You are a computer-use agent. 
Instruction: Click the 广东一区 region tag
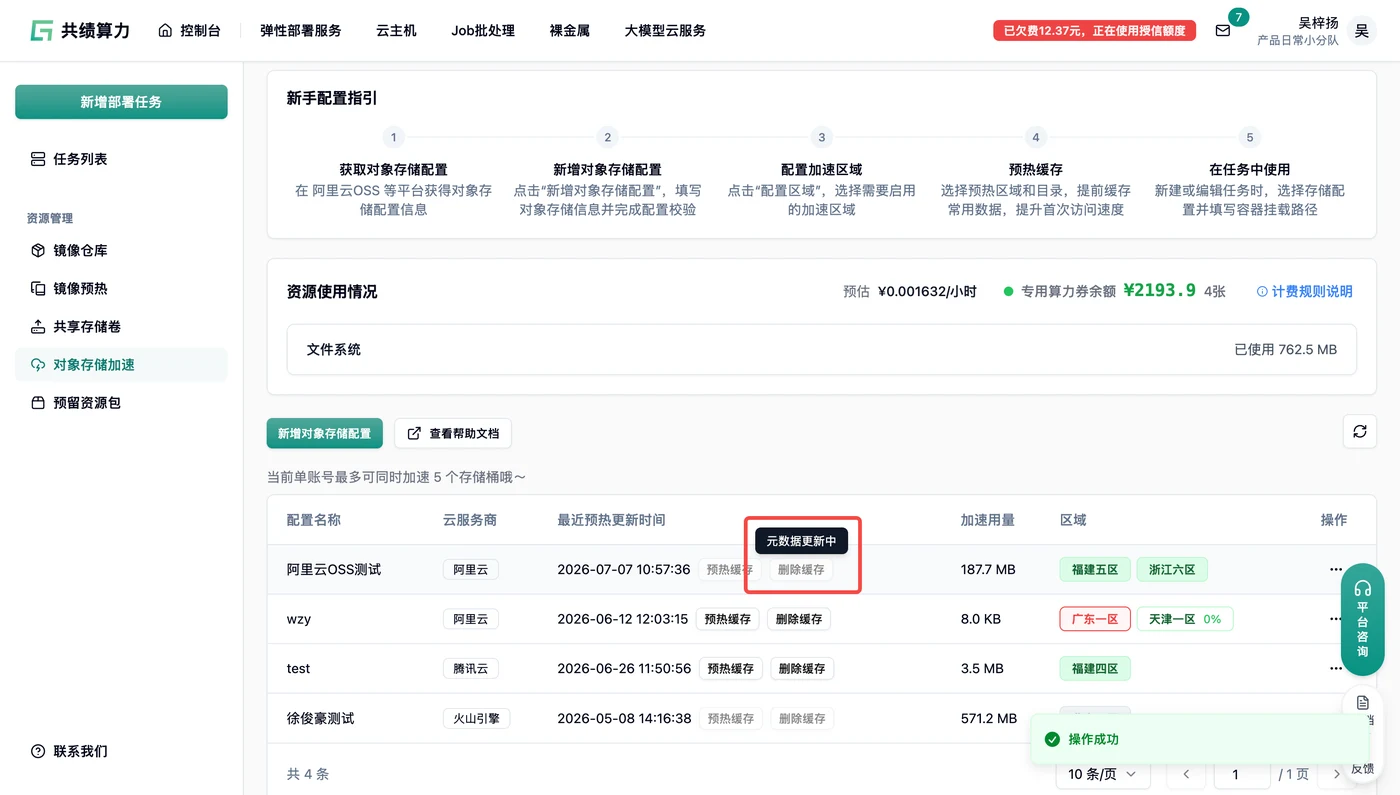coord(1095,619)
